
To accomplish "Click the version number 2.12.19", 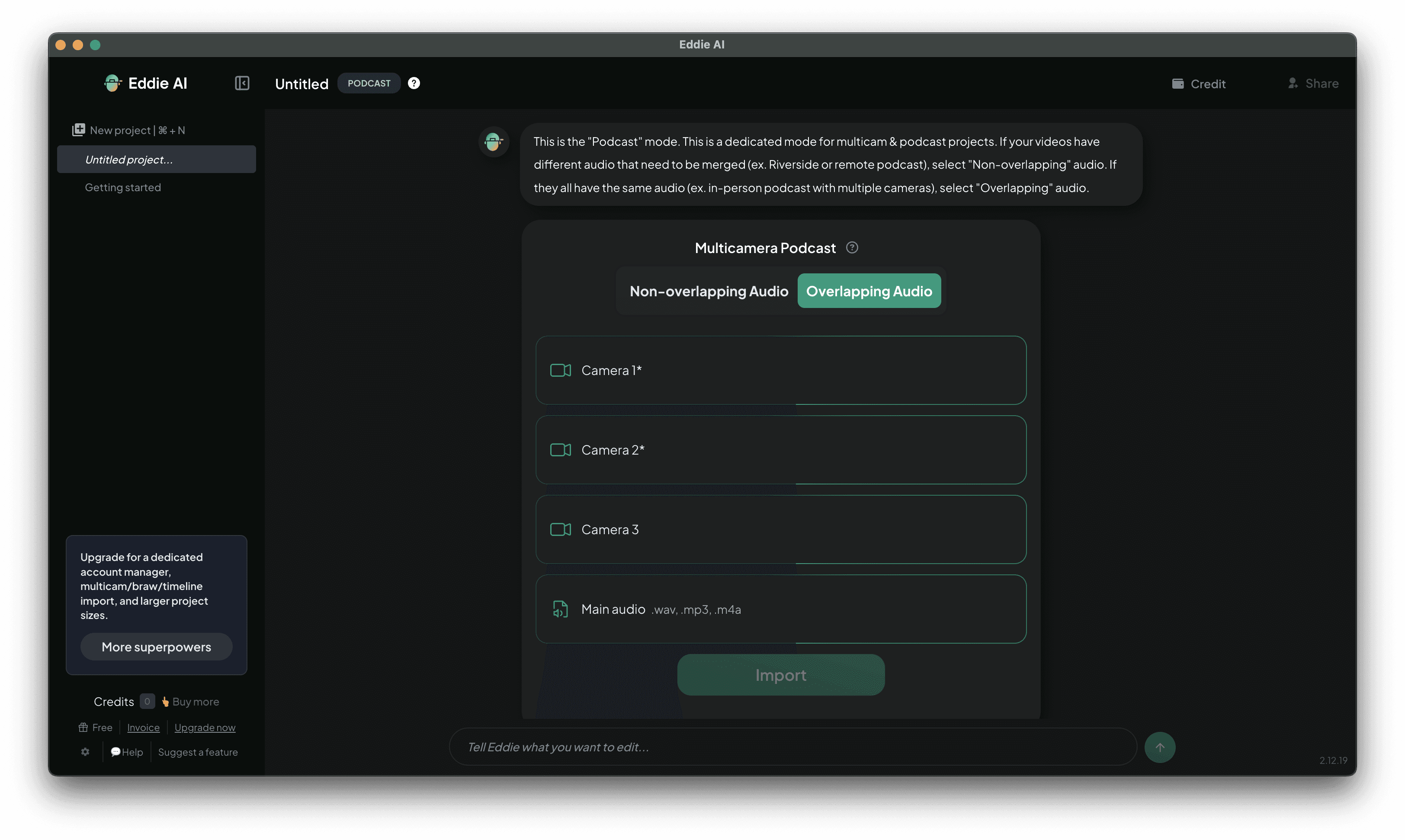I will [x=1333, y=760].
